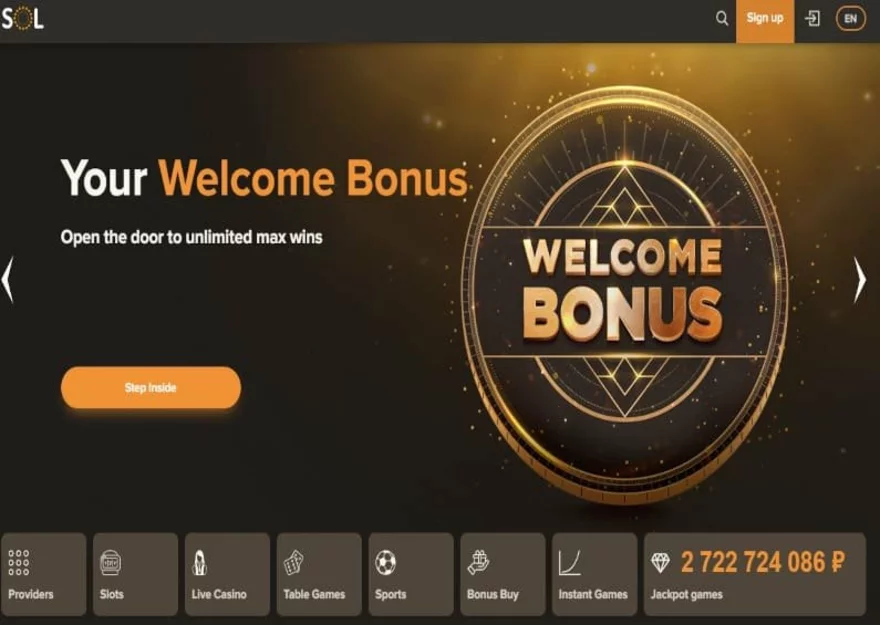Go to the previous banner slide
This screenshot has height=625, width=880.
pyautogui.click(x=7, y=279)
